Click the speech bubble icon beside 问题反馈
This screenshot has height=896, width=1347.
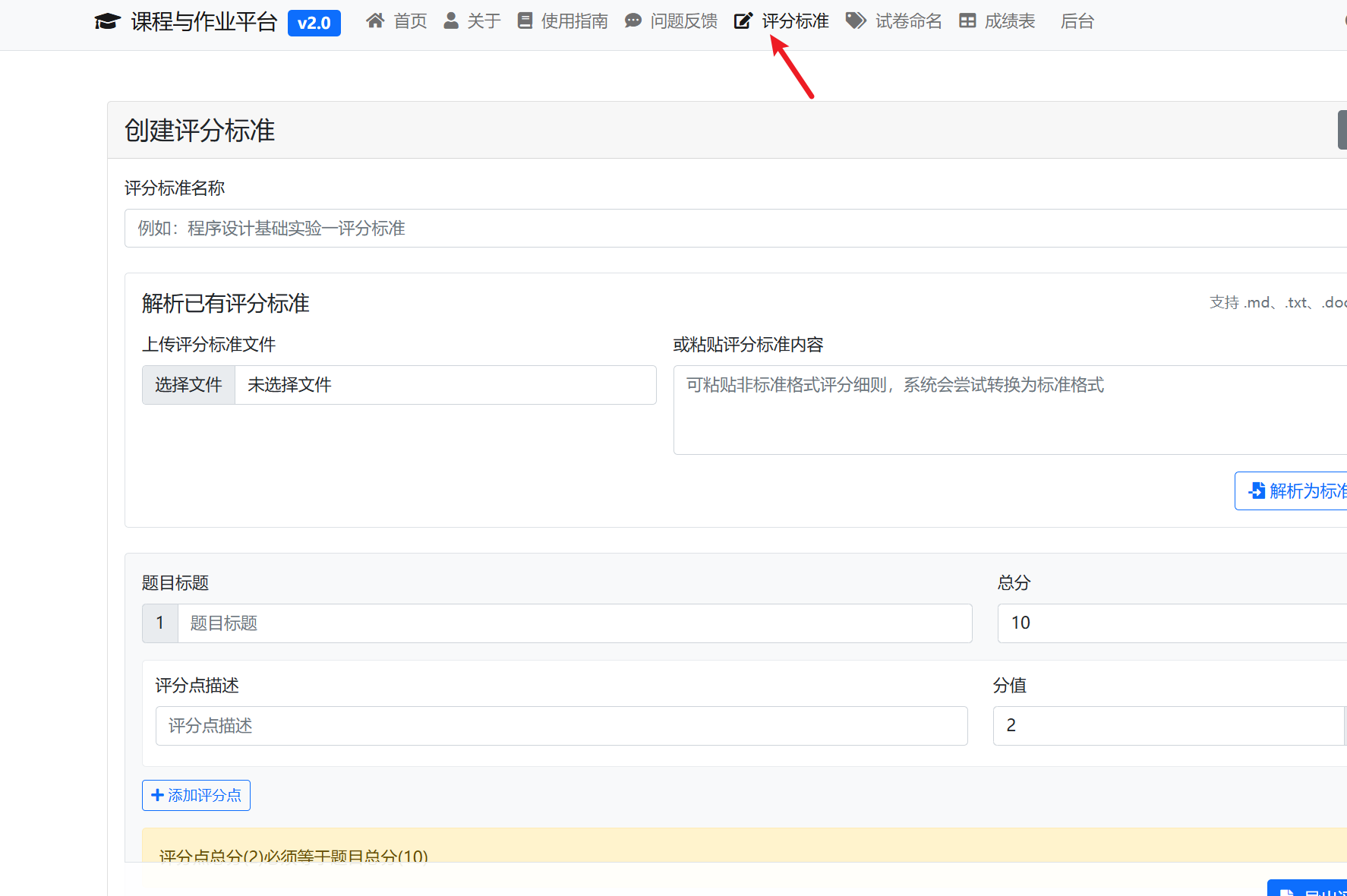[633, 21]
